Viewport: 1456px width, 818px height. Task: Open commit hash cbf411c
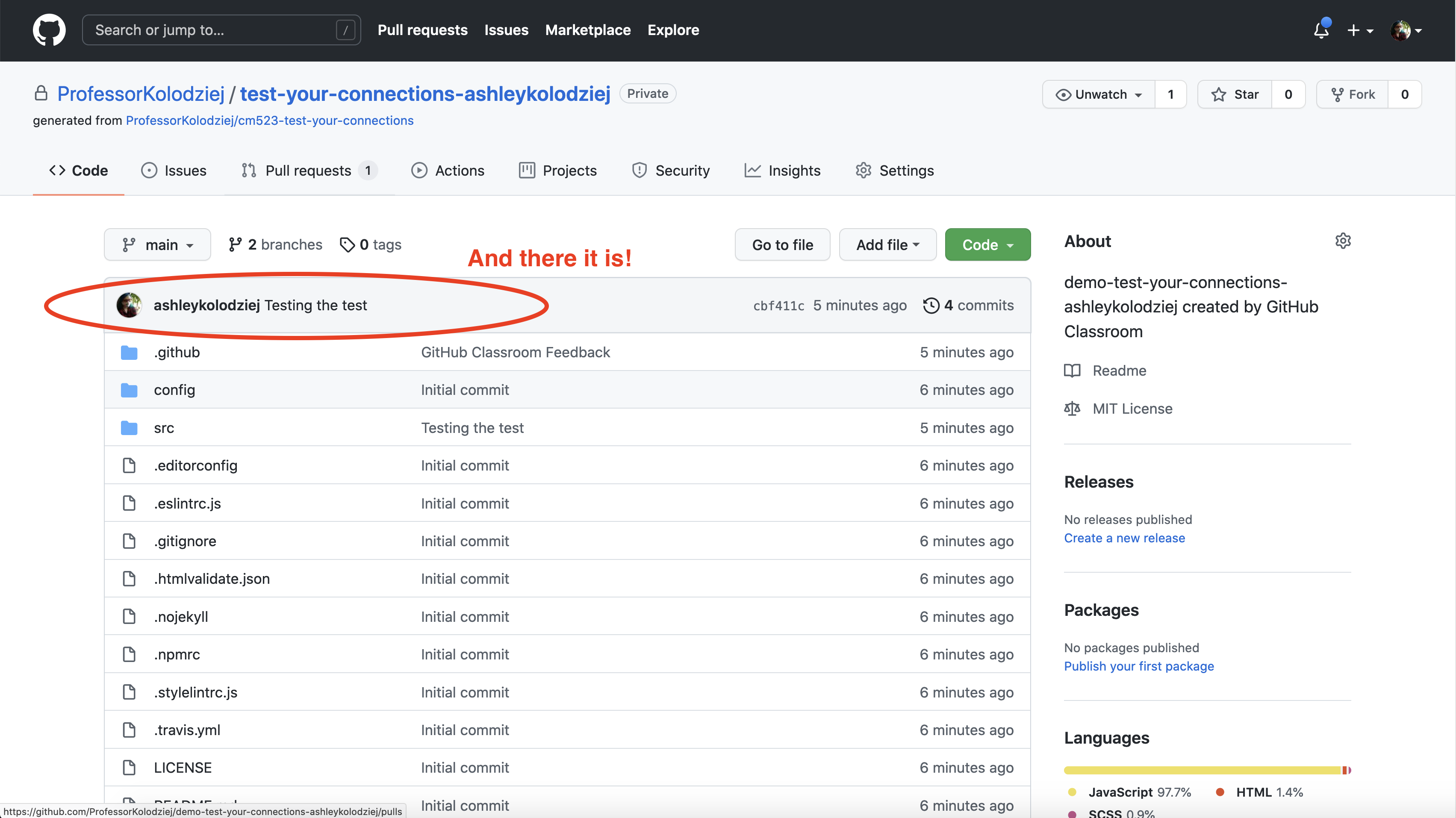(778, 306)
